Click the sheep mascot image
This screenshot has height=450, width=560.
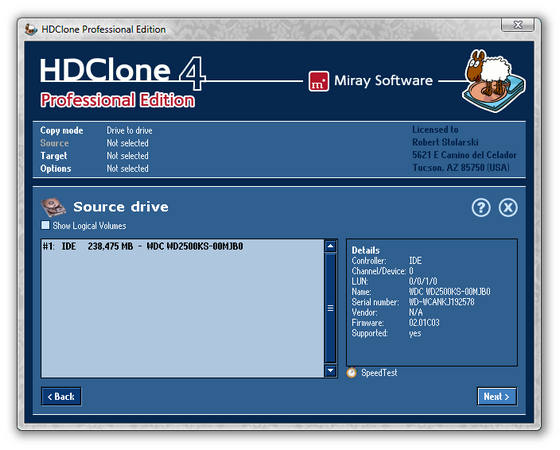[x=494, y=81]
